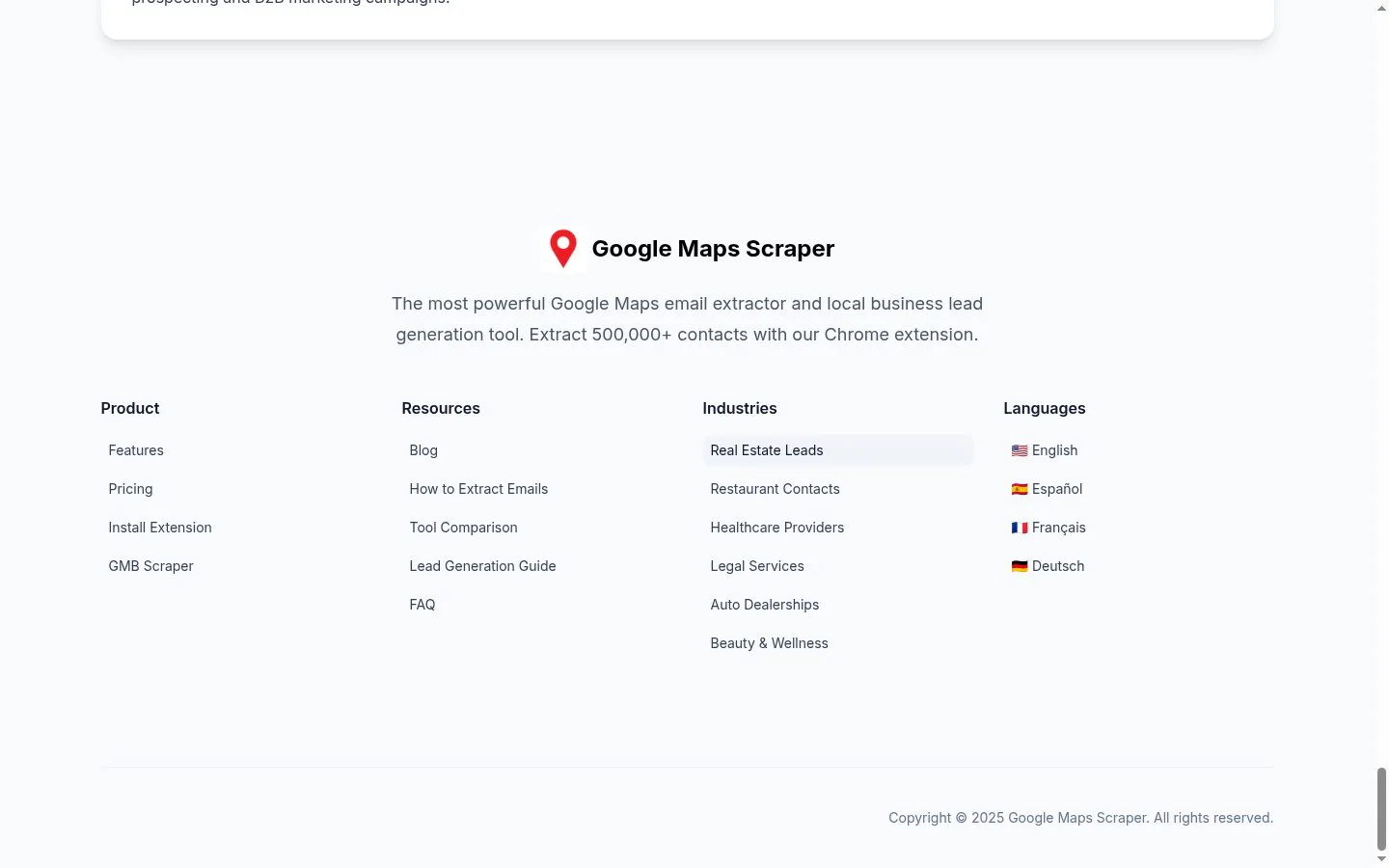
Task: Click the German flag icon beside Deutsch
Action: 1020,566
